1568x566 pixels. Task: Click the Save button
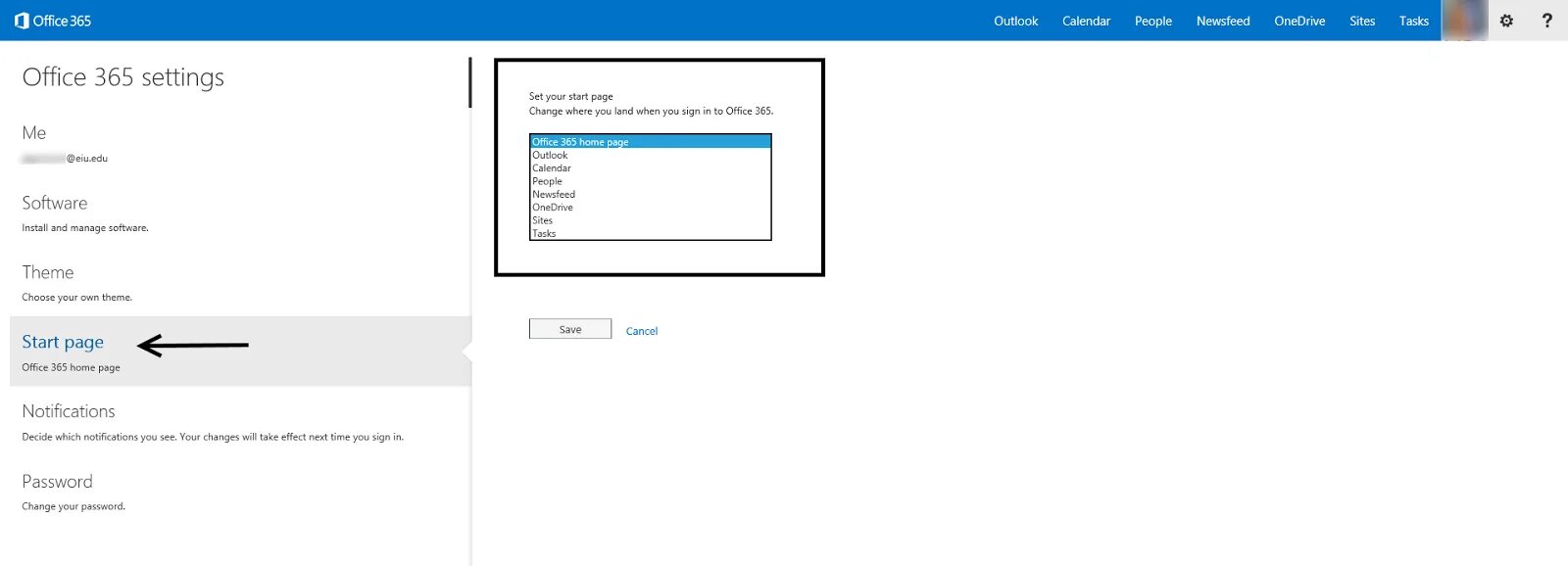[x=570, y=329]
